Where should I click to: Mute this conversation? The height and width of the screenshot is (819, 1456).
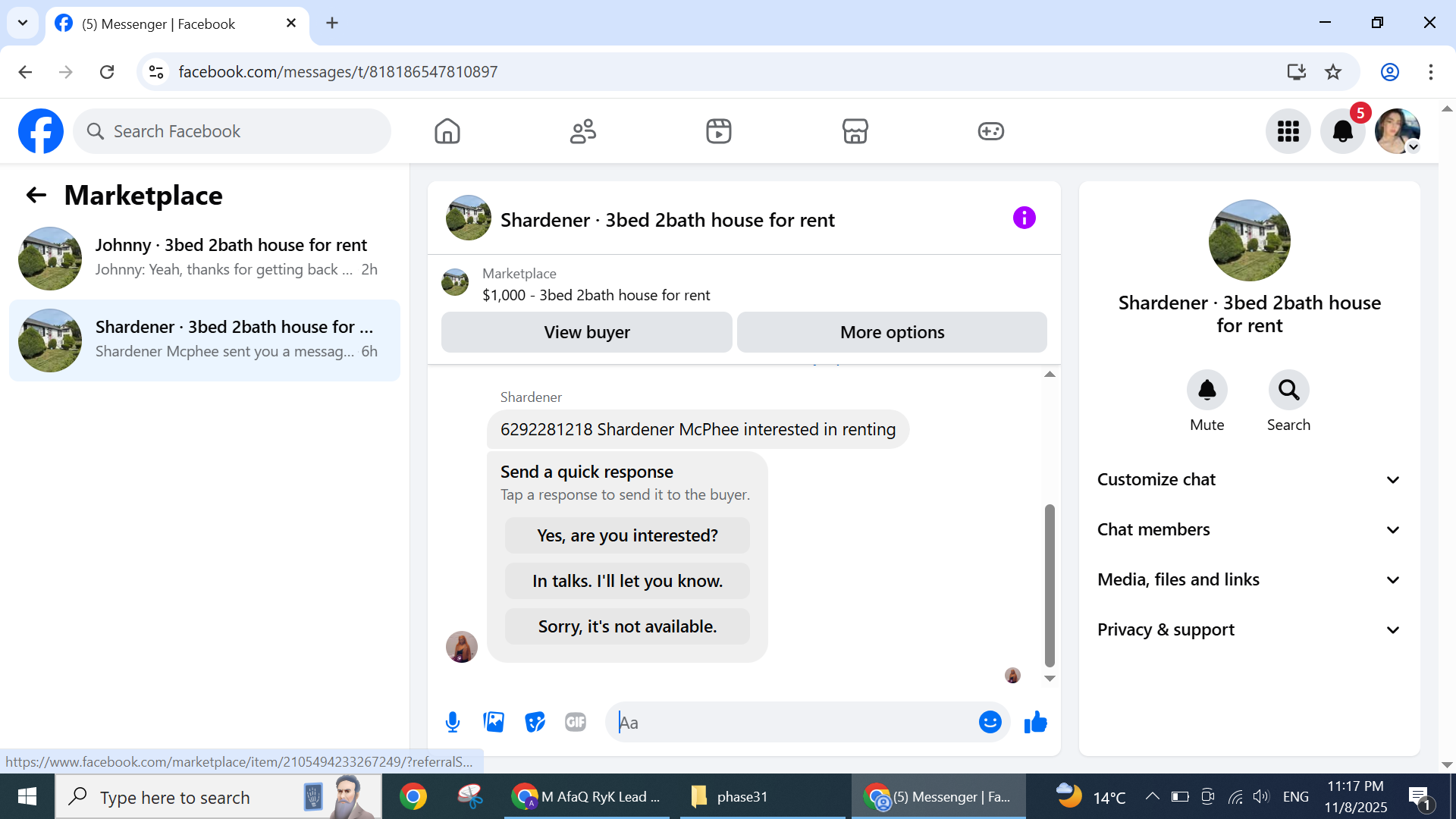(1207, 391)
